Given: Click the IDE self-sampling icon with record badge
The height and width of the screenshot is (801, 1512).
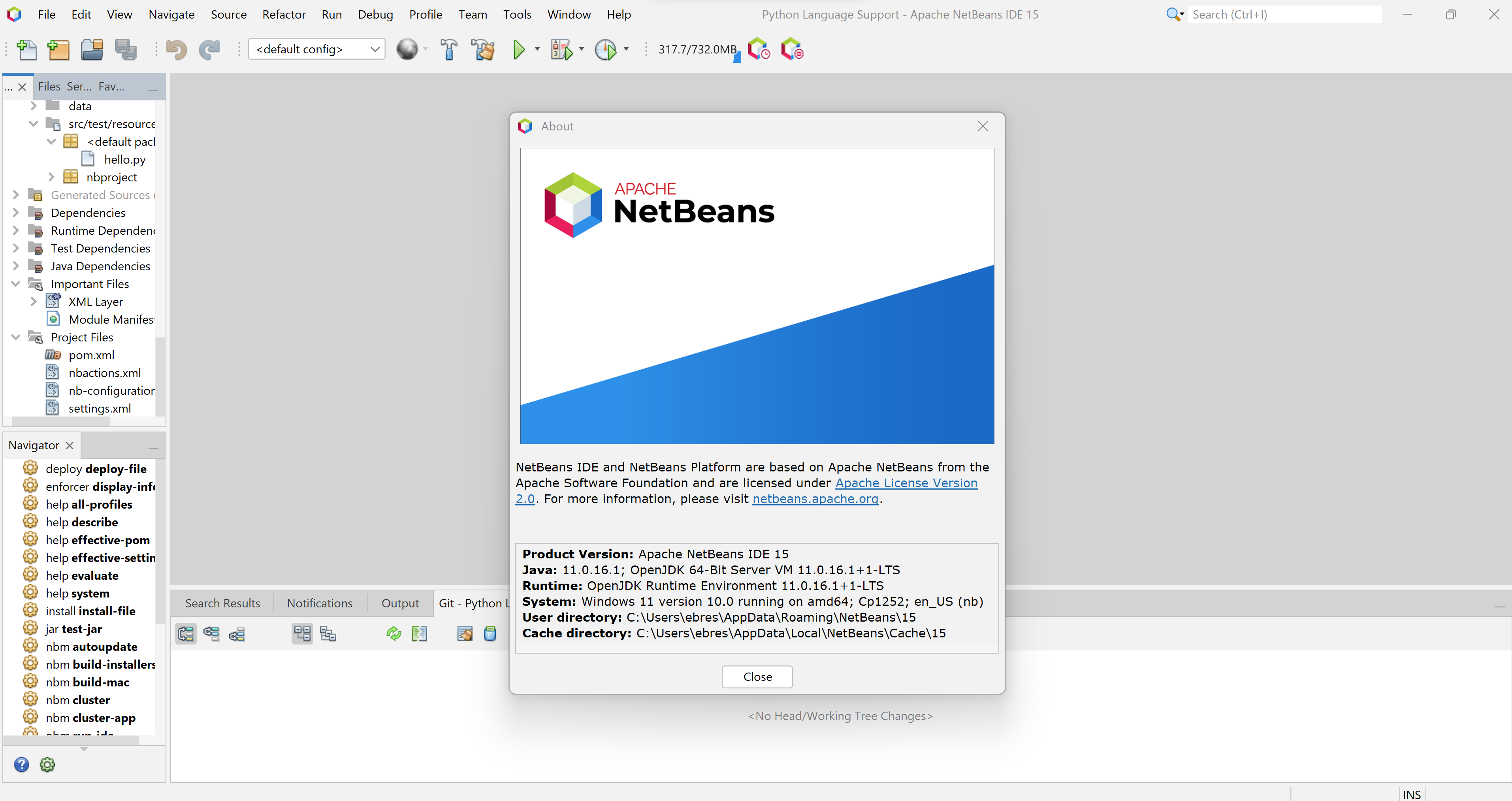Looking at the screenshot, I should pyautogui.click(x=792, y=49).
